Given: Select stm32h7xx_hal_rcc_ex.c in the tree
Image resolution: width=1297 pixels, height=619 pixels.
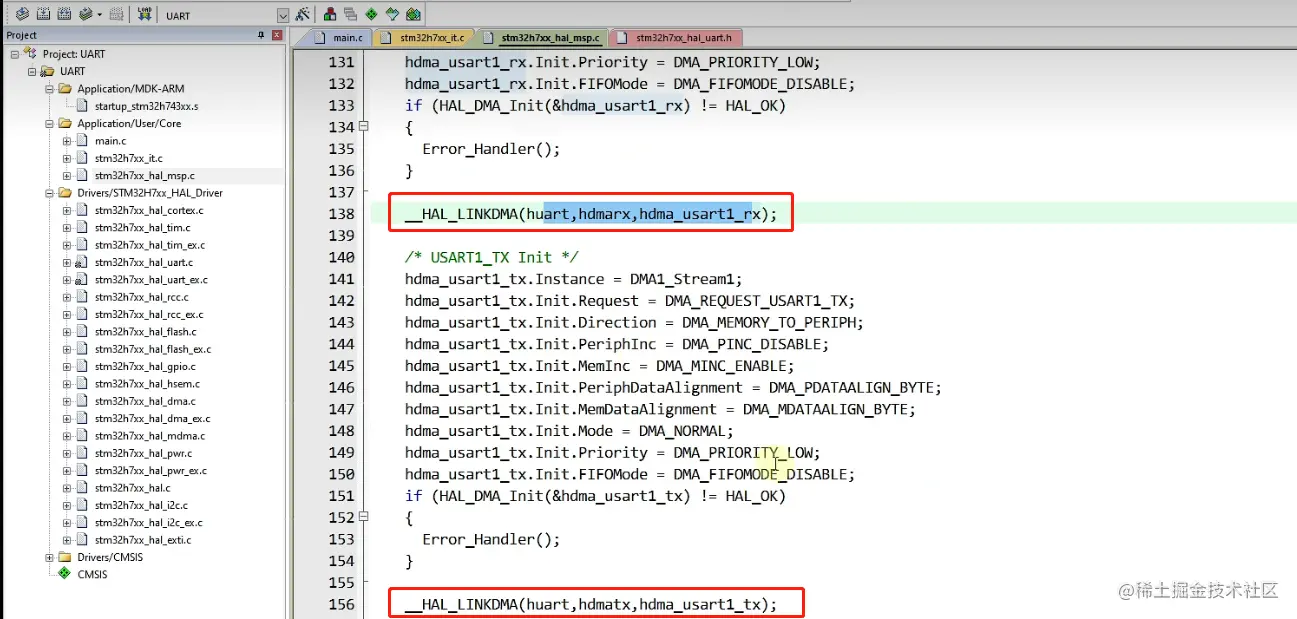Looking at the screenshot, I should point(149,315).
